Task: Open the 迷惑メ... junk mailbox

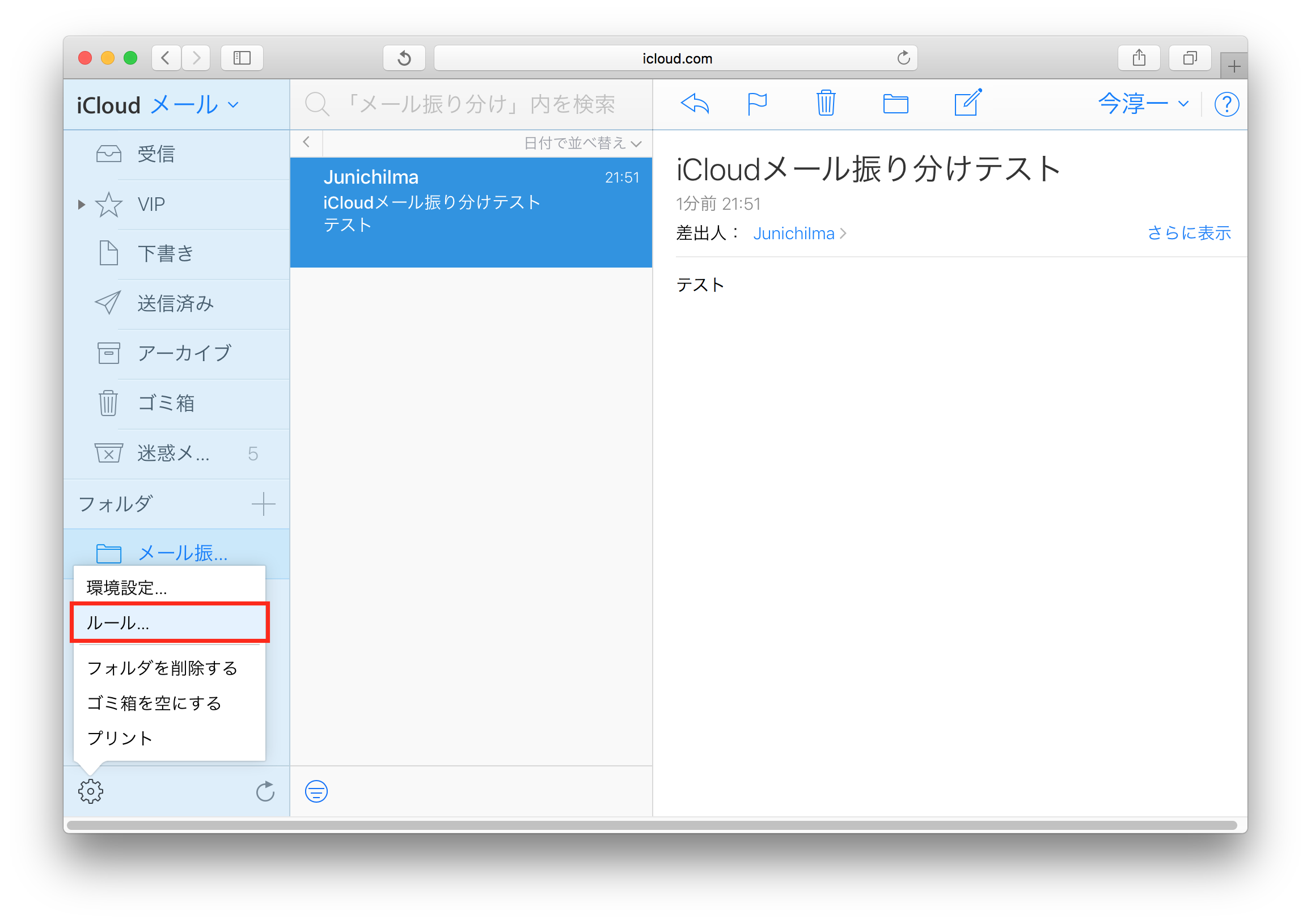Action: pos(176,453)
